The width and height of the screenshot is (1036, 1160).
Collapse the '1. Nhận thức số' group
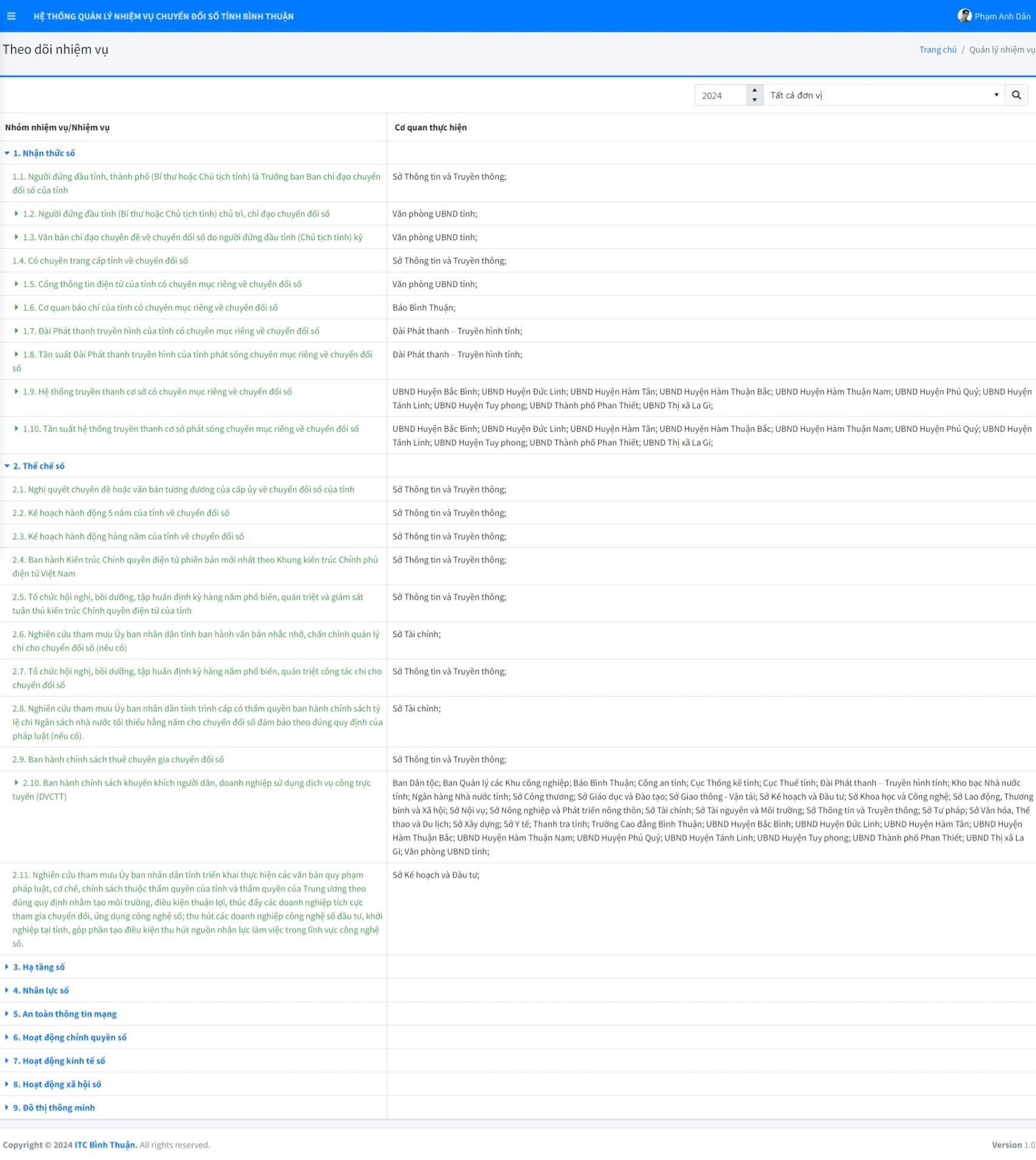coord(7,153)
